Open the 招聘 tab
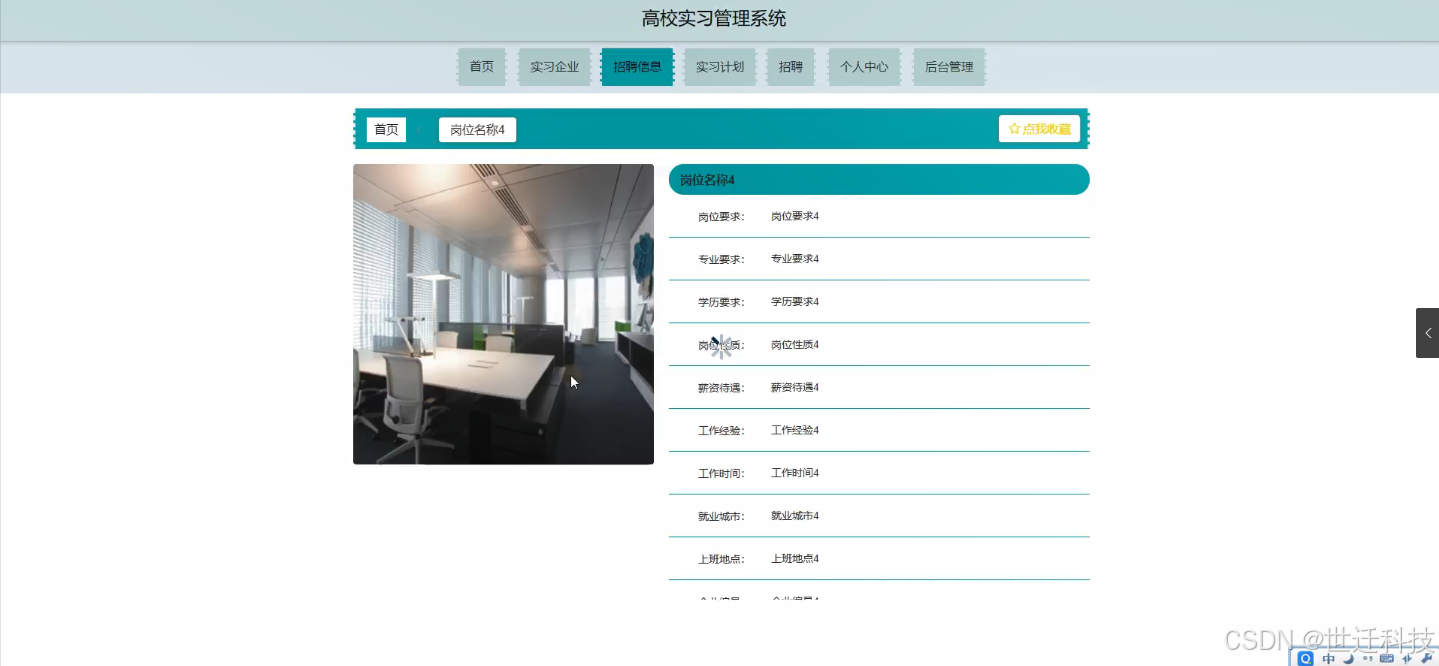Screen dimensions: 1439x666 [x=790, y=66]
